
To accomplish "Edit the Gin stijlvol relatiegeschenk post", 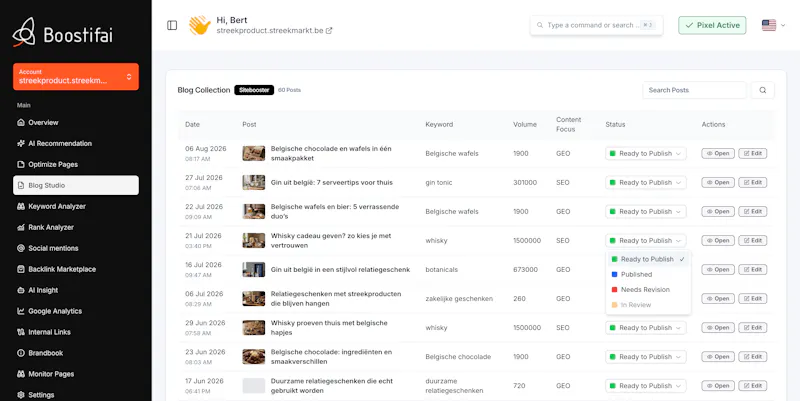I will [753, 270].
